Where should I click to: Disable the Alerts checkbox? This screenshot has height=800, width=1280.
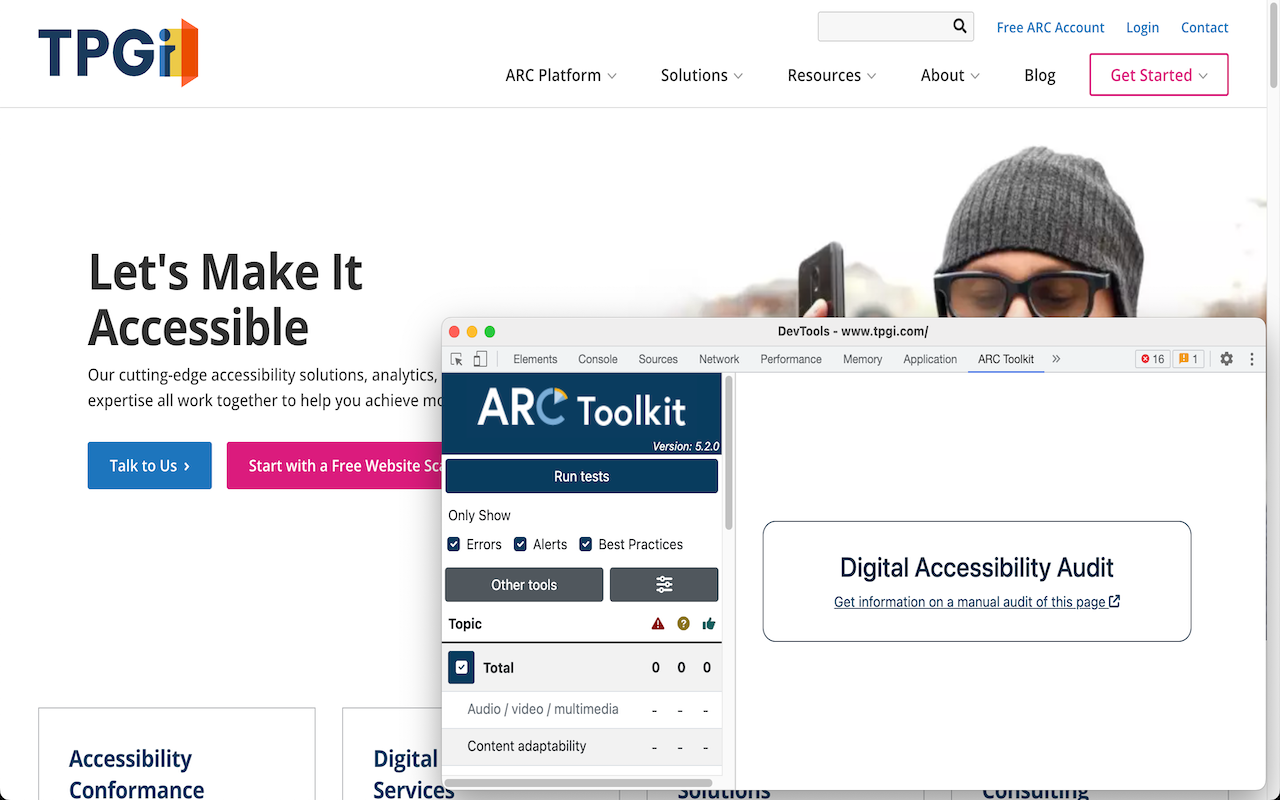(520, 544)
